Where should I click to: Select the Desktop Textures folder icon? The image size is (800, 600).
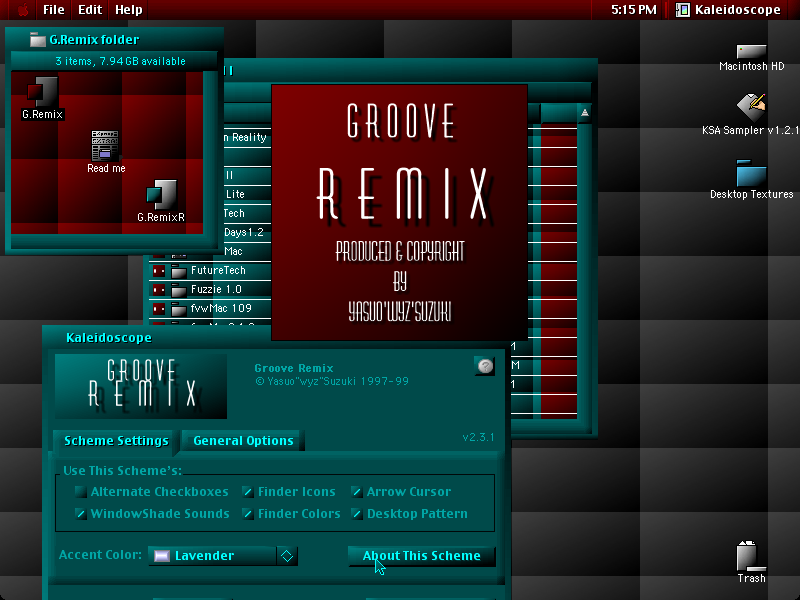pos(751,173)
